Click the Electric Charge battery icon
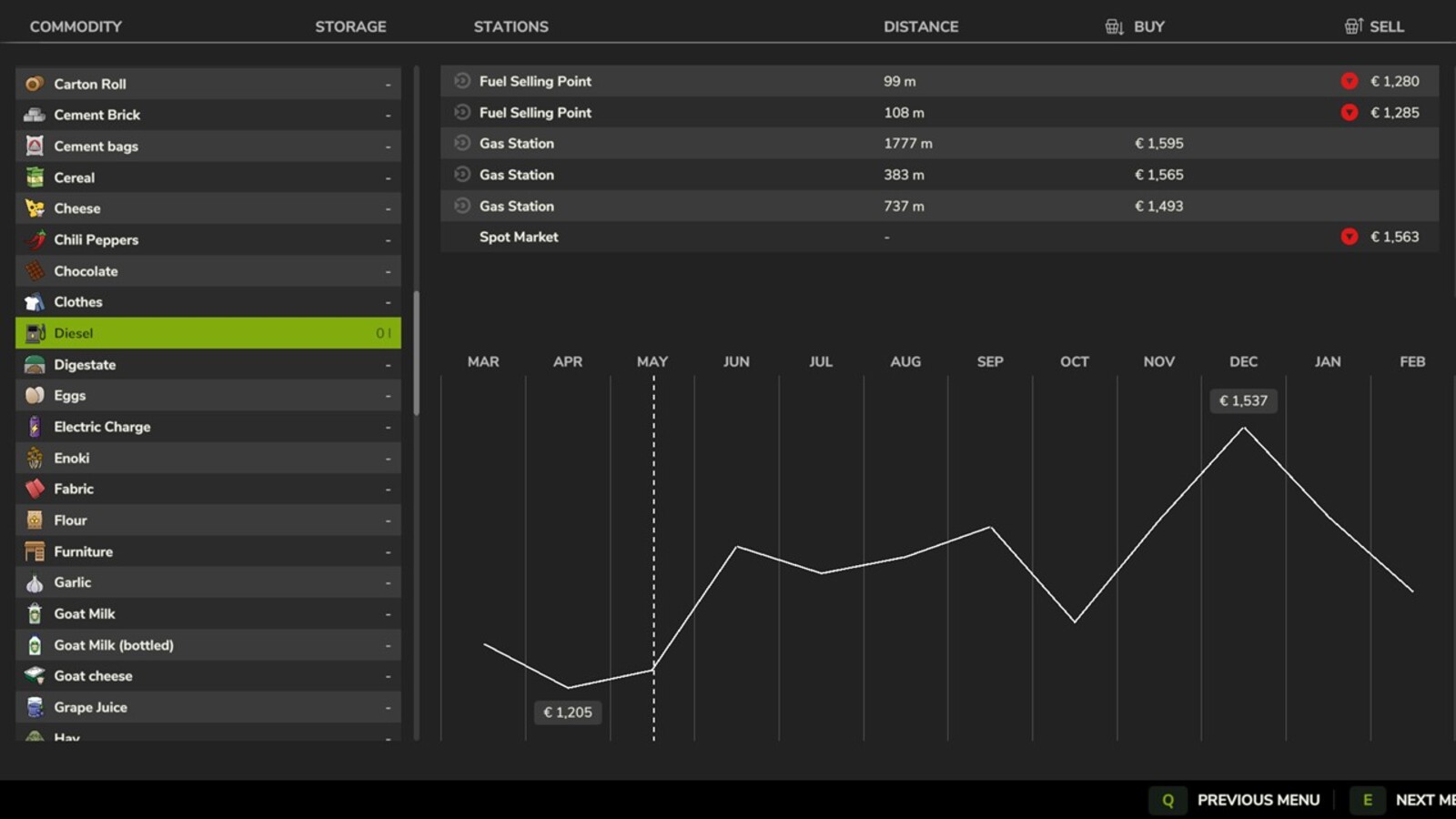Image resolution: width=1456 pixels, height=819 pixels. (x=35, y=427)
